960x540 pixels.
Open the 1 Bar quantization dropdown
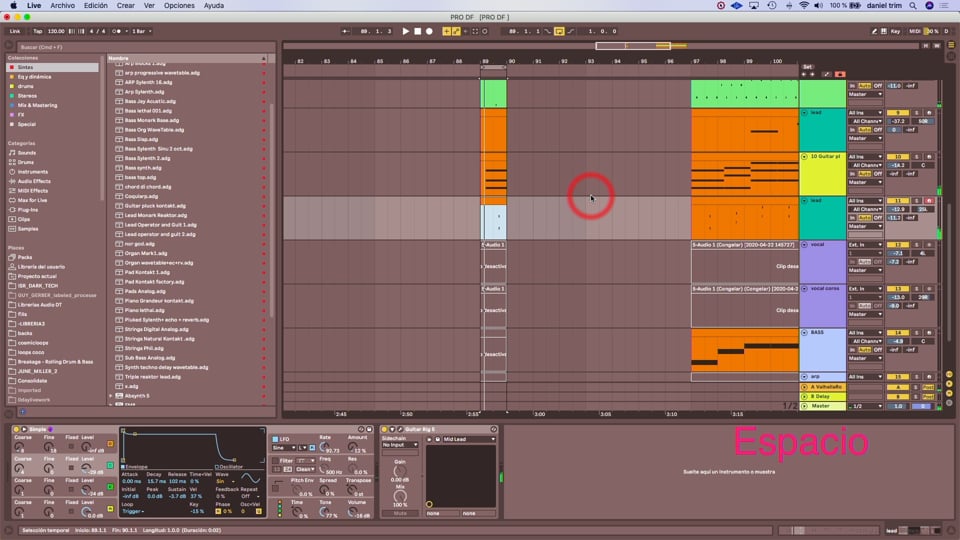[x=141, y=31]
